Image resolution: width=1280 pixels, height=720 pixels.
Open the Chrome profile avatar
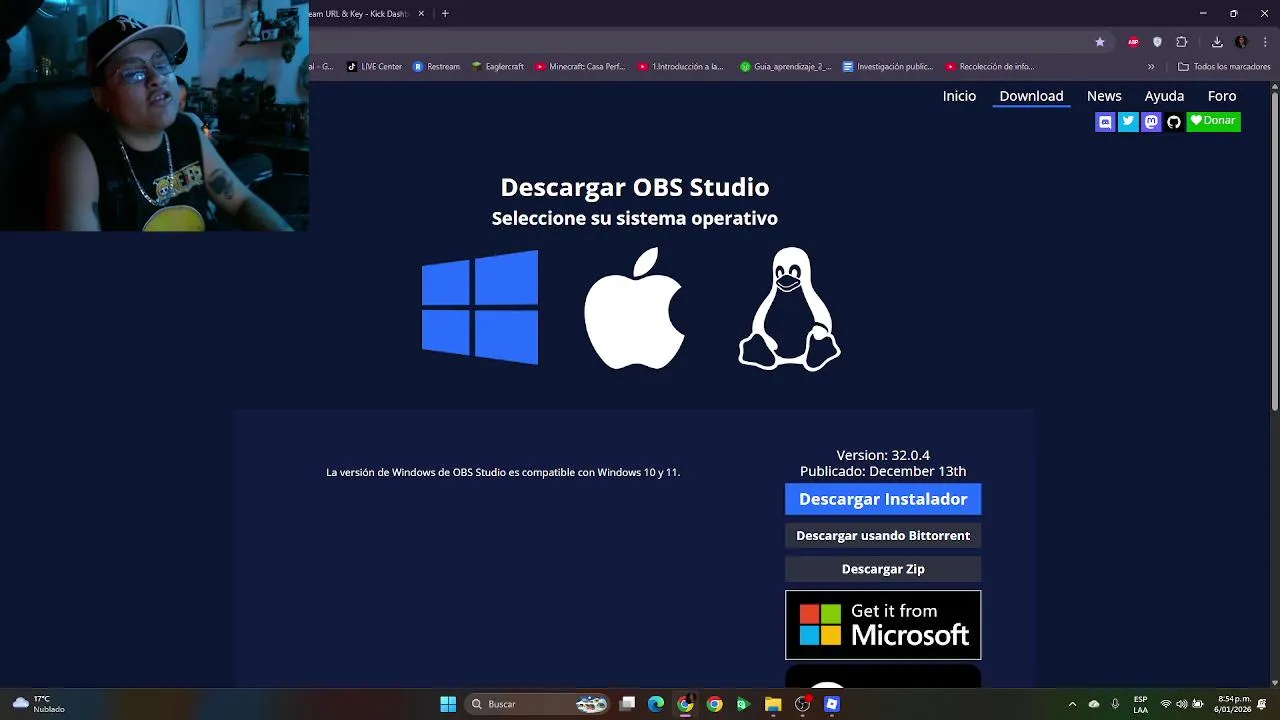coord(1241,42)
